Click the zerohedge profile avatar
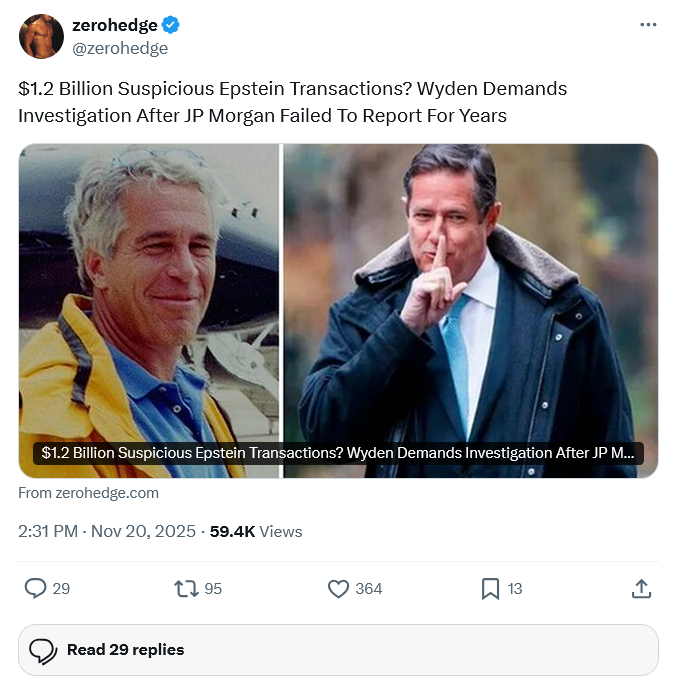This screenshot has width=676, height=684. [x=41, y=37]
